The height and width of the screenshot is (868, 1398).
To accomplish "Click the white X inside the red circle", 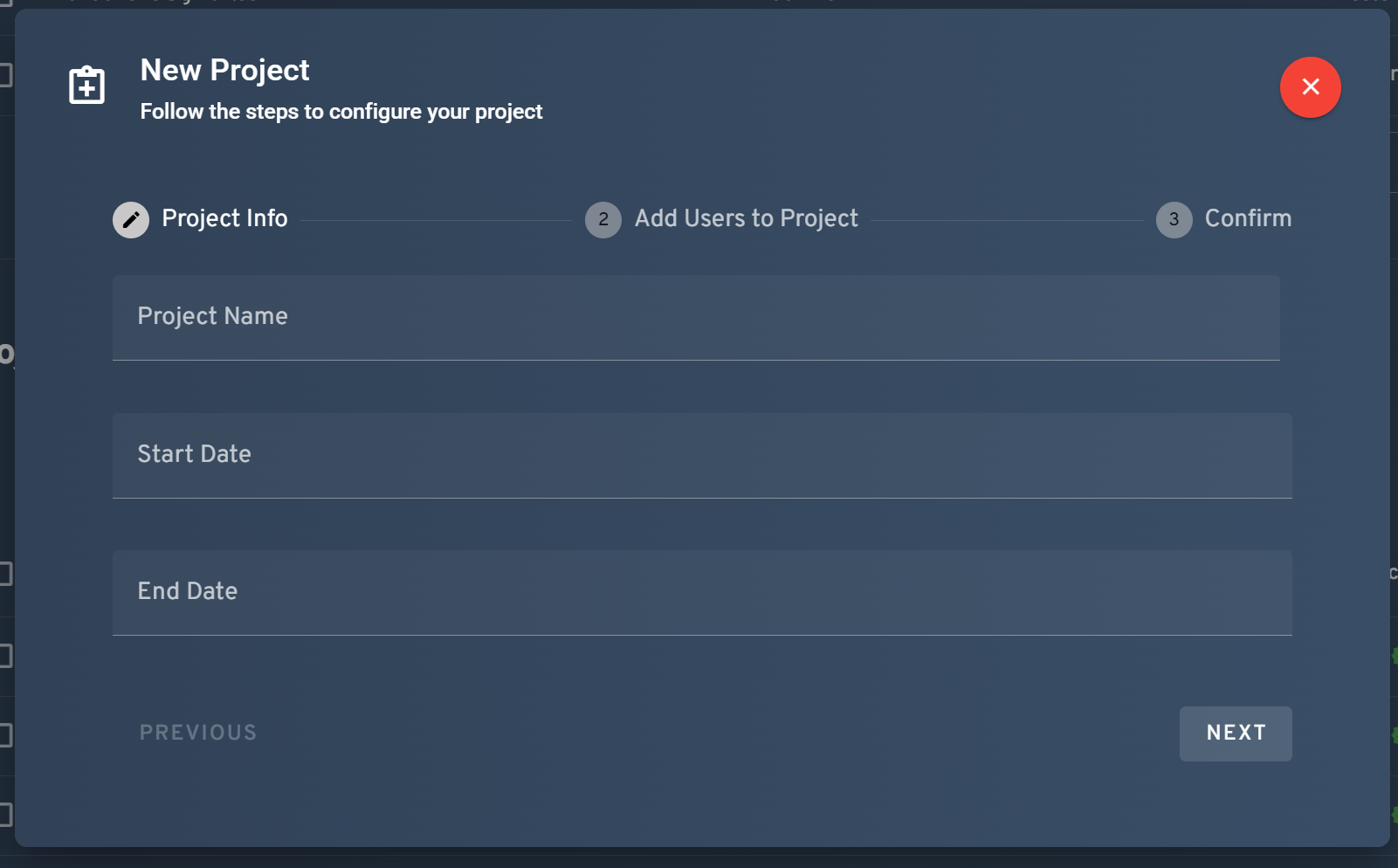I will click(x=1310, y=87).
